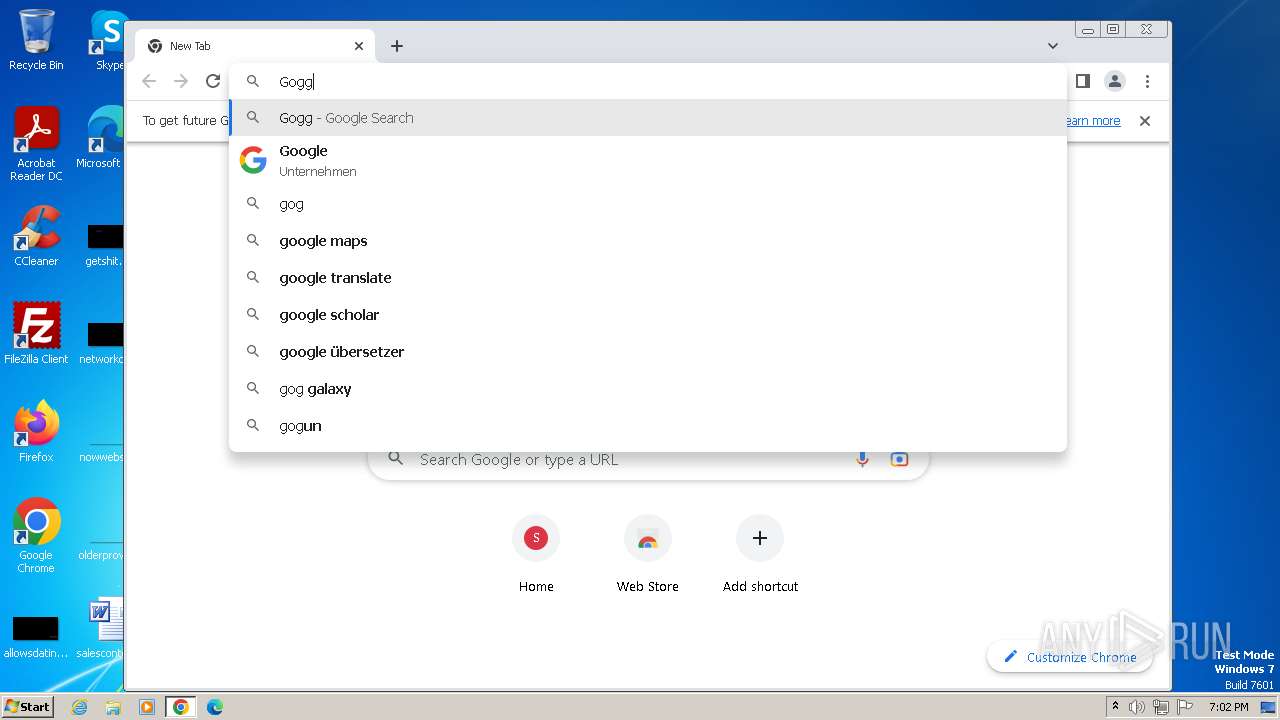Select the Google Chrome desktop icon

pyautogui.click(x=36, y=535)
